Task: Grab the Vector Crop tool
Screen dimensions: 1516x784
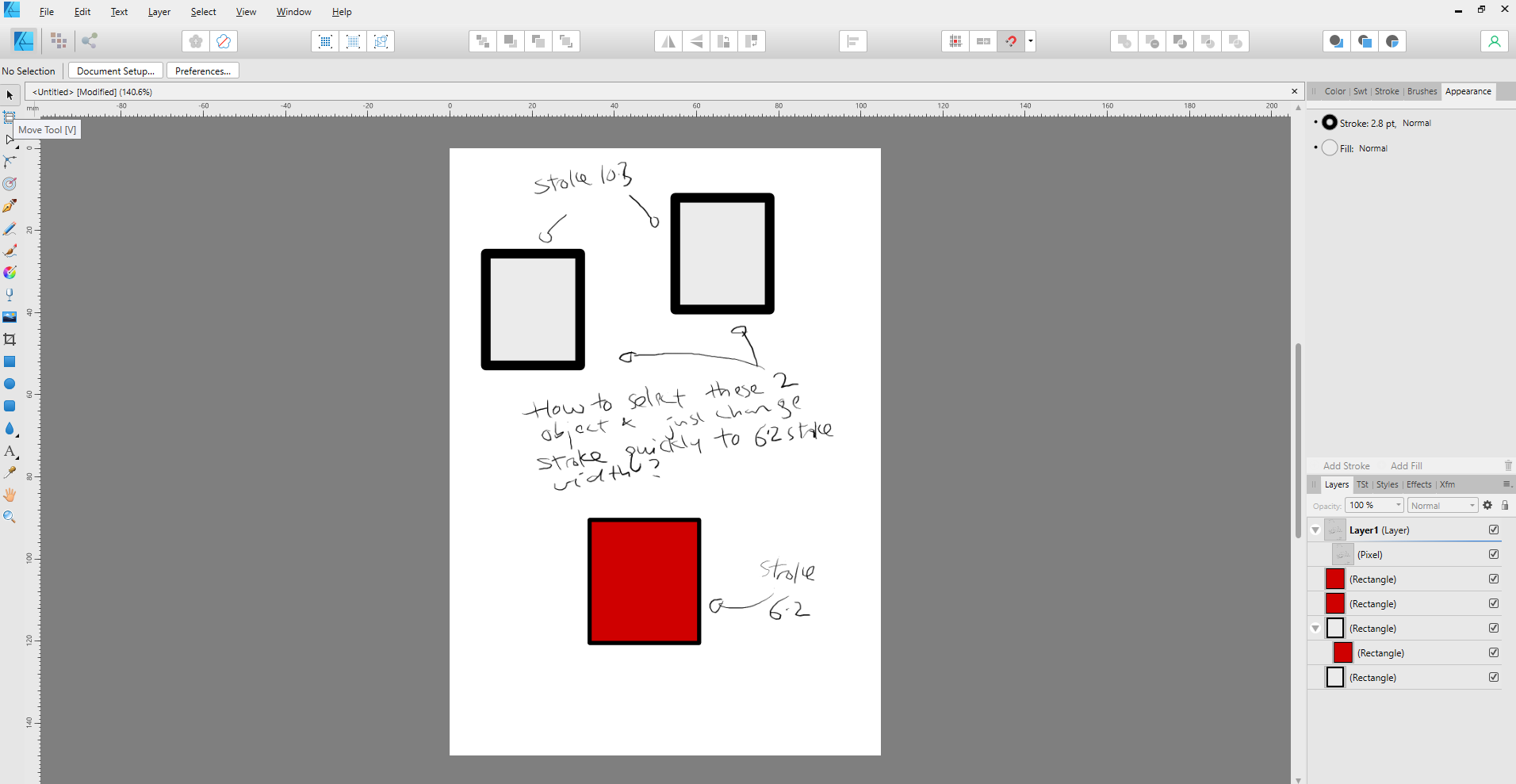Action: [10, 338]
